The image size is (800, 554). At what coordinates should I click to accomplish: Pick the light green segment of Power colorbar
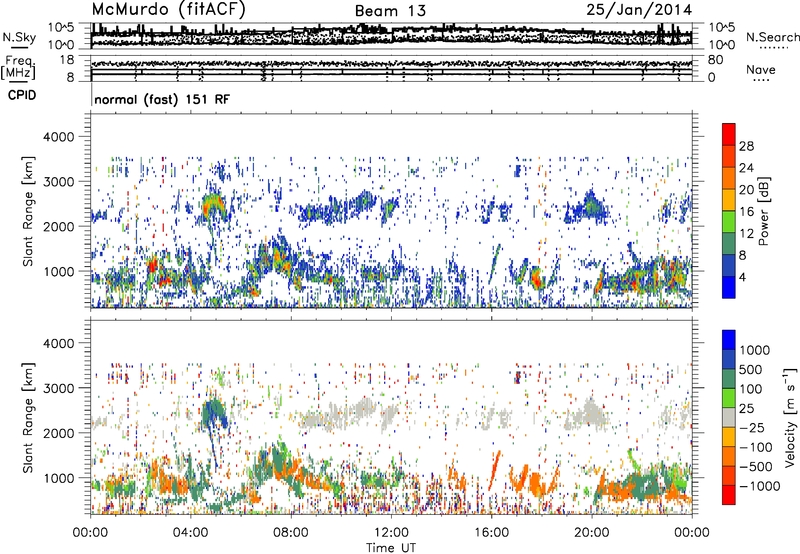[x=729, y=222]
